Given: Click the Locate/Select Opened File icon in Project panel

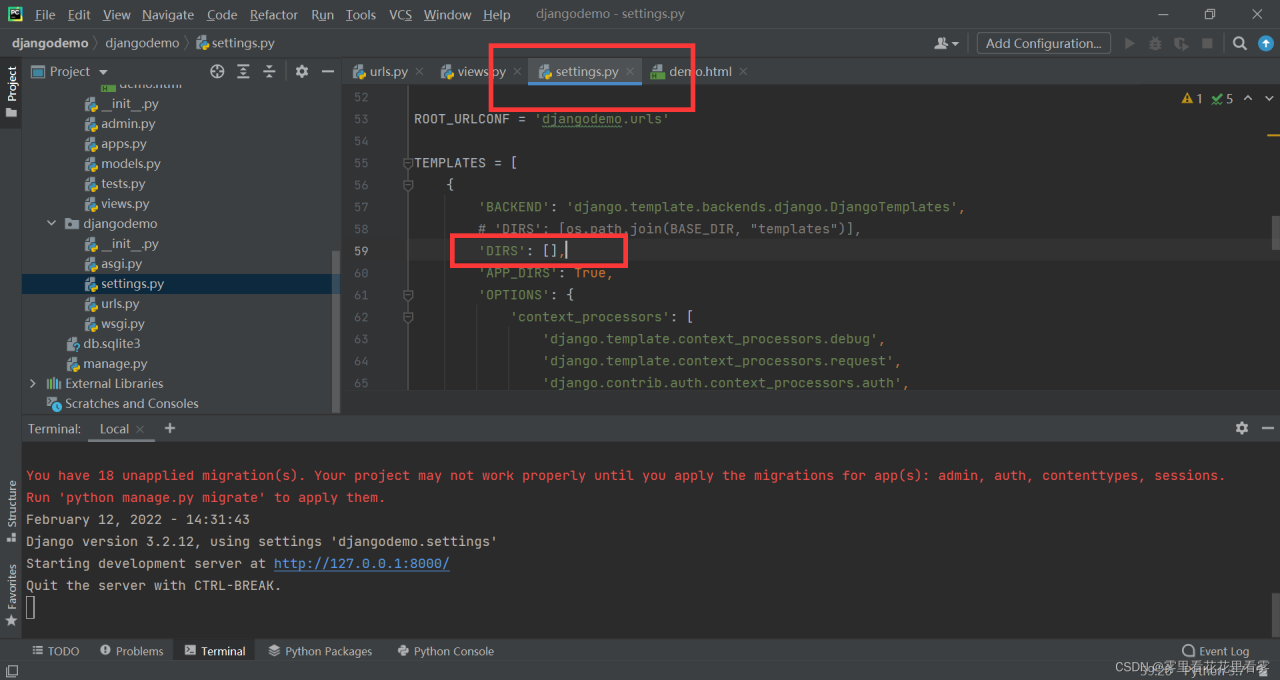Looking at the screenshot, I should 217,71.
